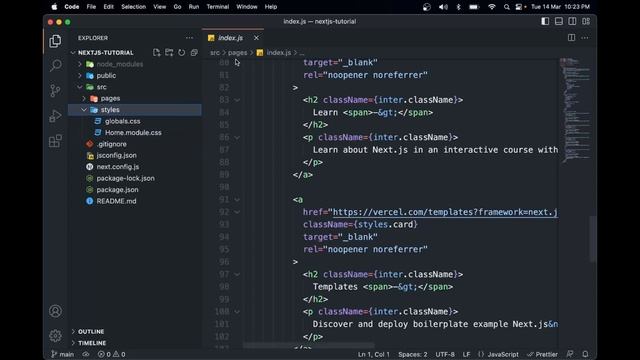Create a new file in NEXTJS-TUTORIAL
This screenshot has height=360, width=640.
(x=156, y=53)
